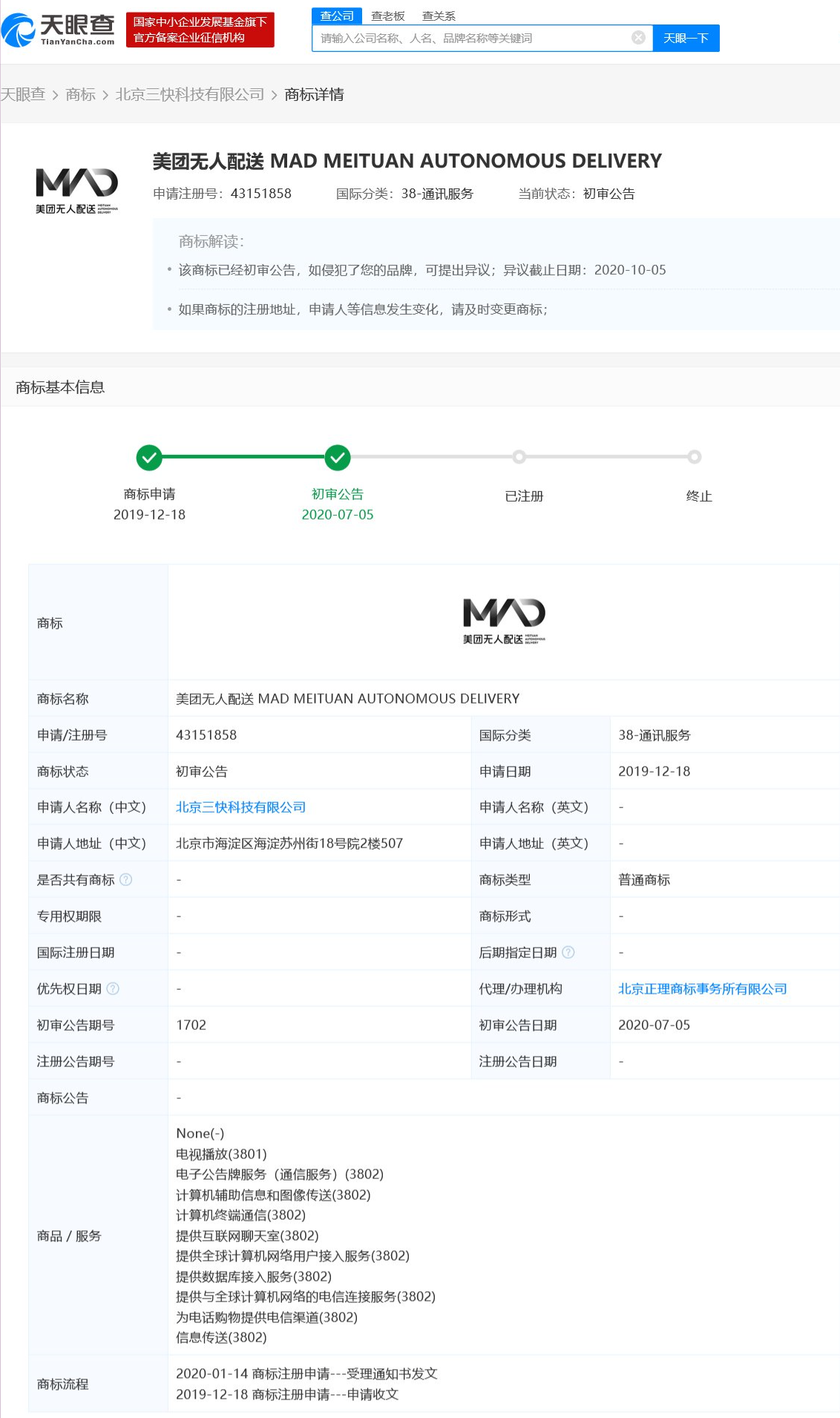This screenshot has width=840, height=1418.
Task: Click the green check at 商标申请 step
Action: coord(149,458)
